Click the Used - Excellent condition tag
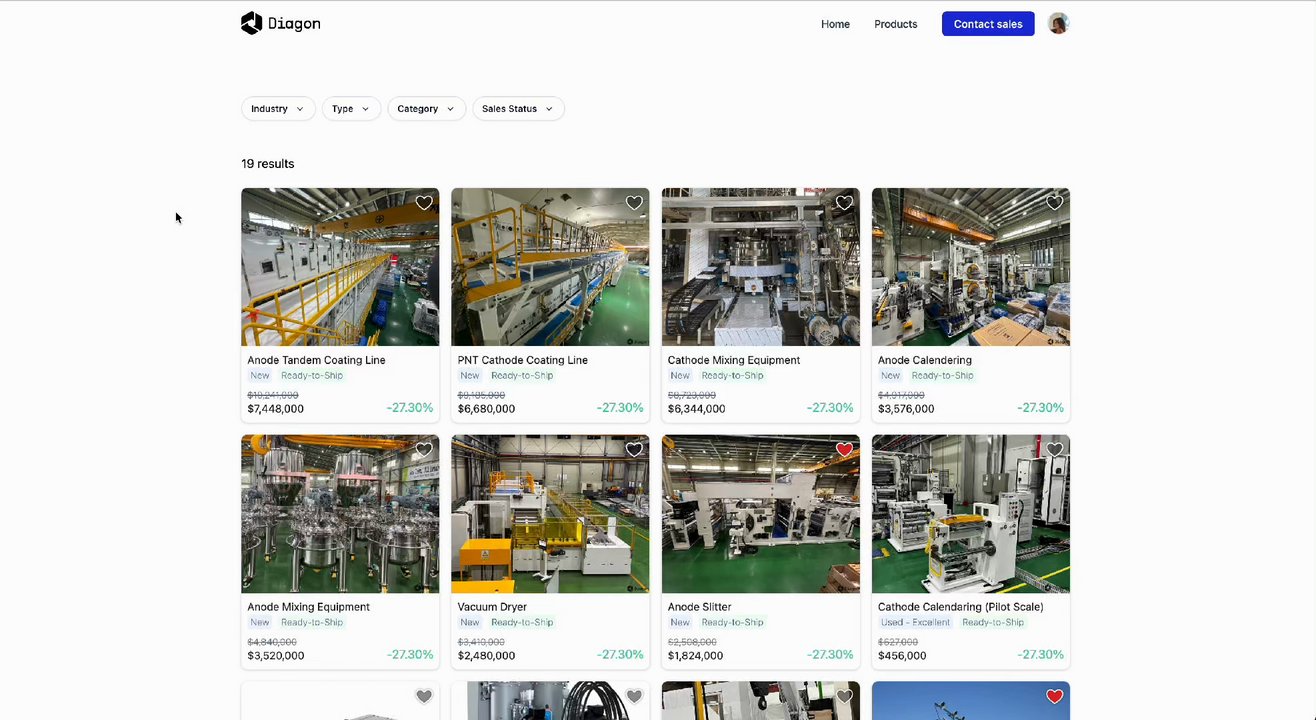Screen dimensions: 1316x720 pyautogui.click(x=915, y=622)
